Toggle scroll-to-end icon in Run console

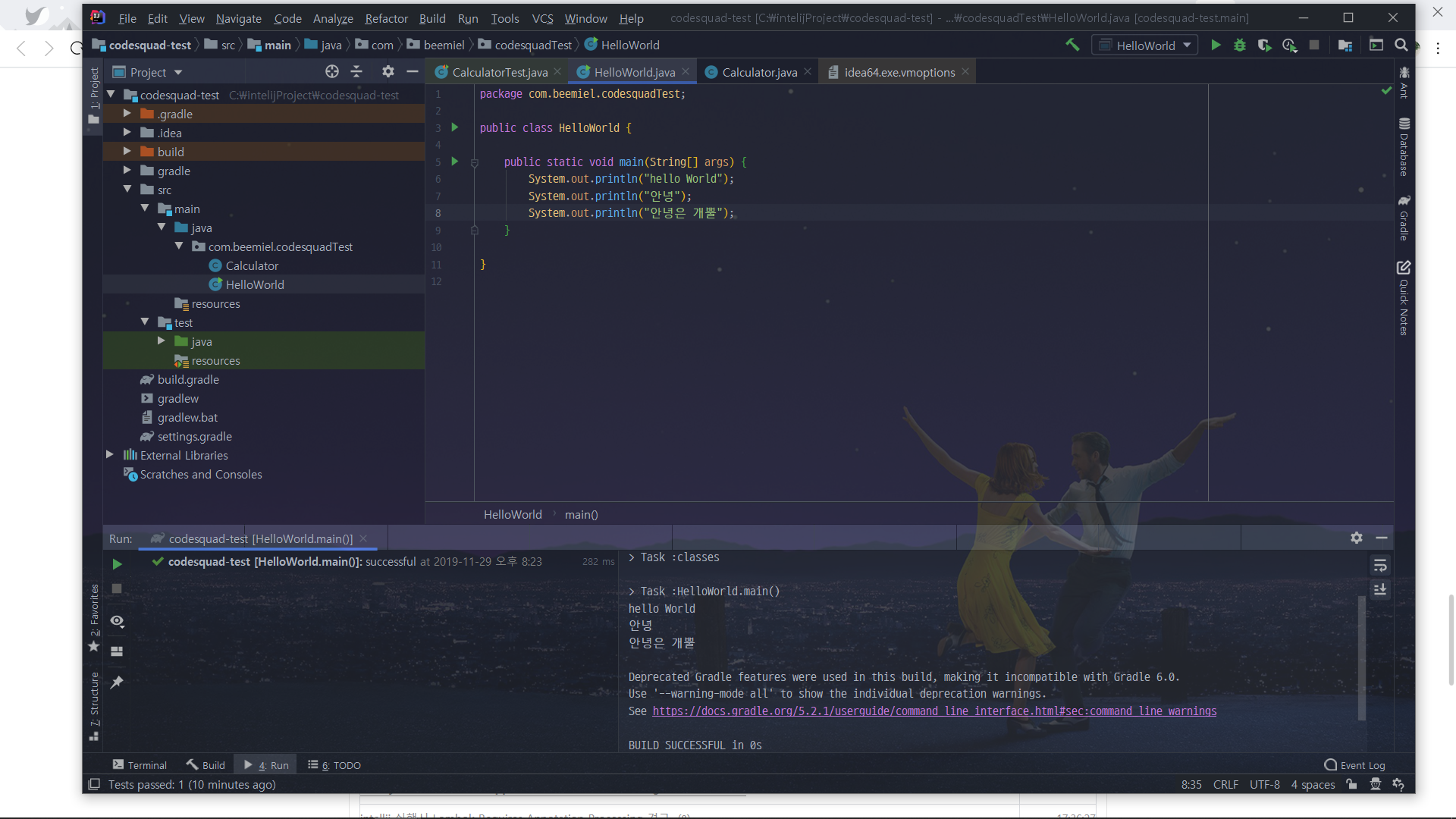(1380, 589)
